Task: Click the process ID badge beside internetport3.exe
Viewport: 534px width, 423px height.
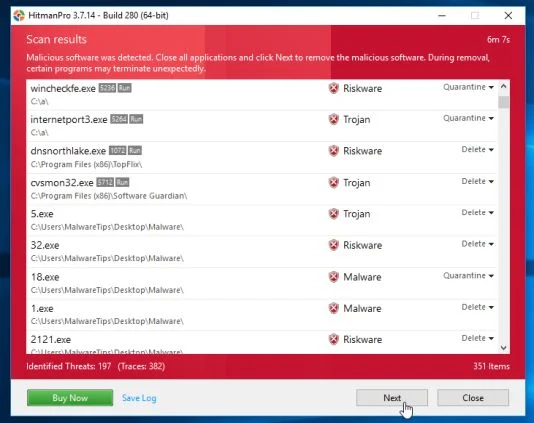Action: pyautogui.click(x=119, y=119)
